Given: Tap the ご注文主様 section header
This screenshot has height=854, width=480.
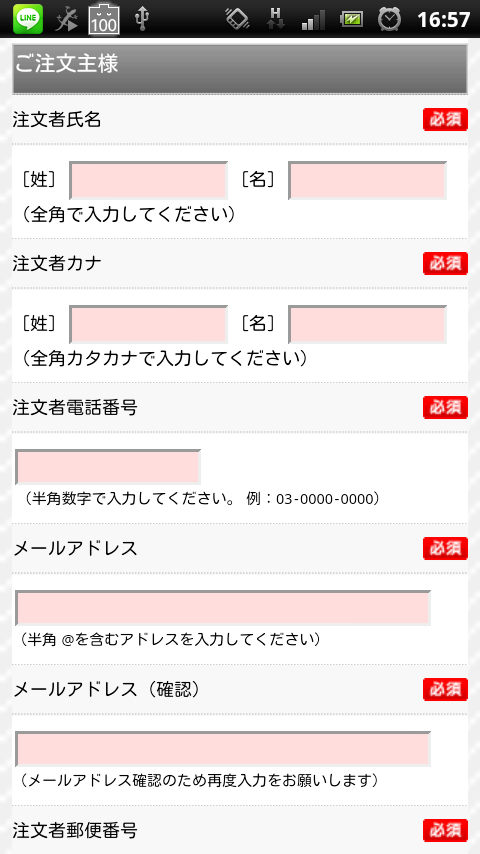Looking at the screenshot, I should tap(240, 69).
